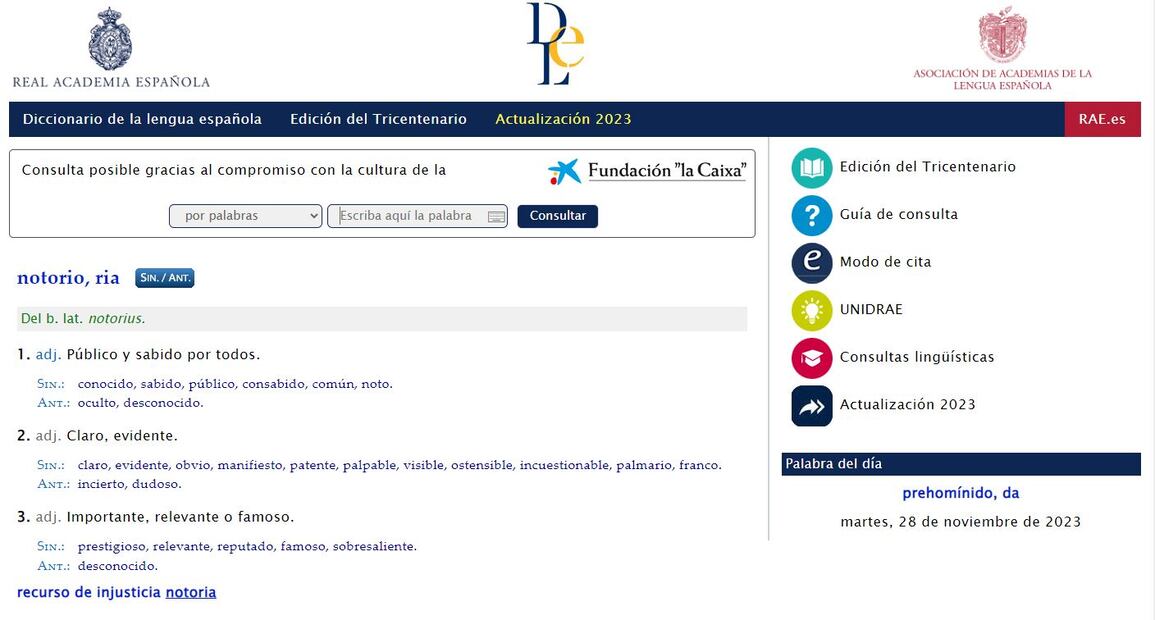Click the dark 'e' Modo de cita icon
Image resolution: width=1155 pixels, height=620 pixels.
pyautogui.click(x=812, y=263)
